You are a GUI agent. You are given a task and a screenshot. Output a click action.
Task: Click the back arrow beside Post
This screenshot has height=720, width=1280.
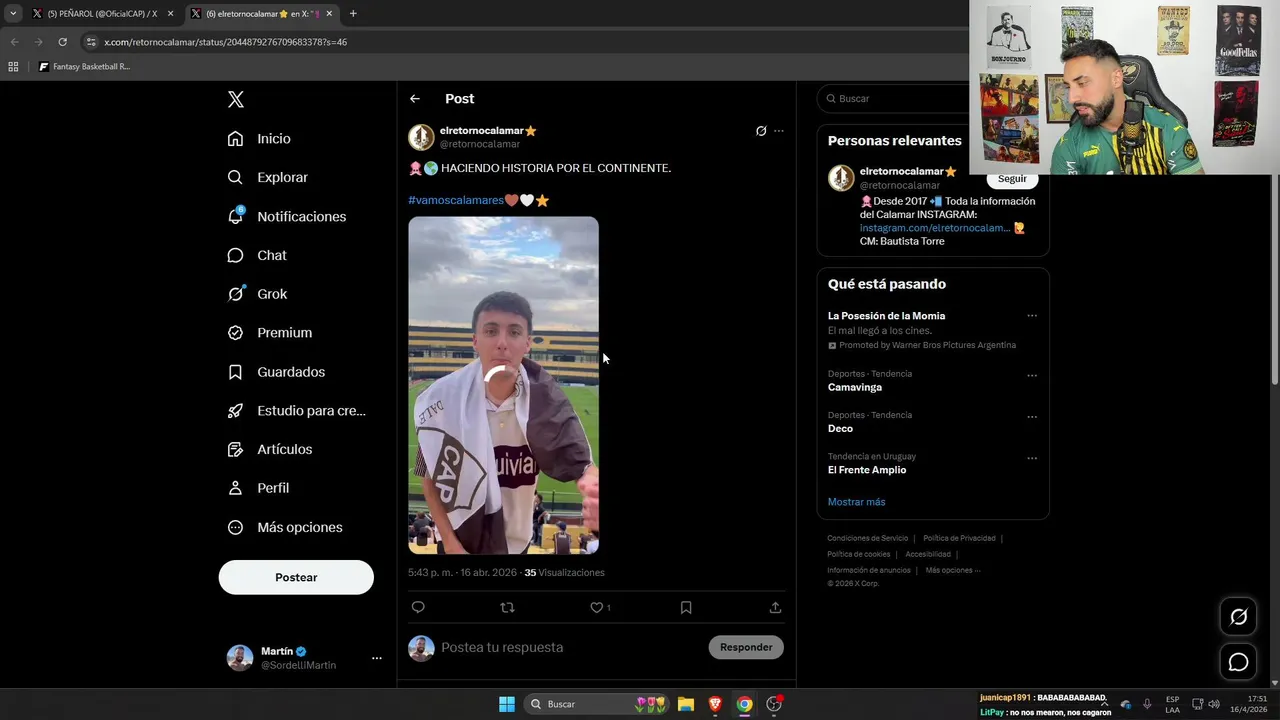(415, 99)
